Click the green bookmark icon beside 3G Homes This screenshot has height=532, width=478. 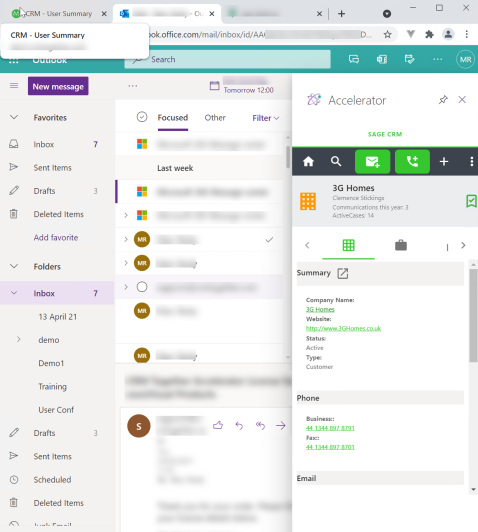point(471,201)
